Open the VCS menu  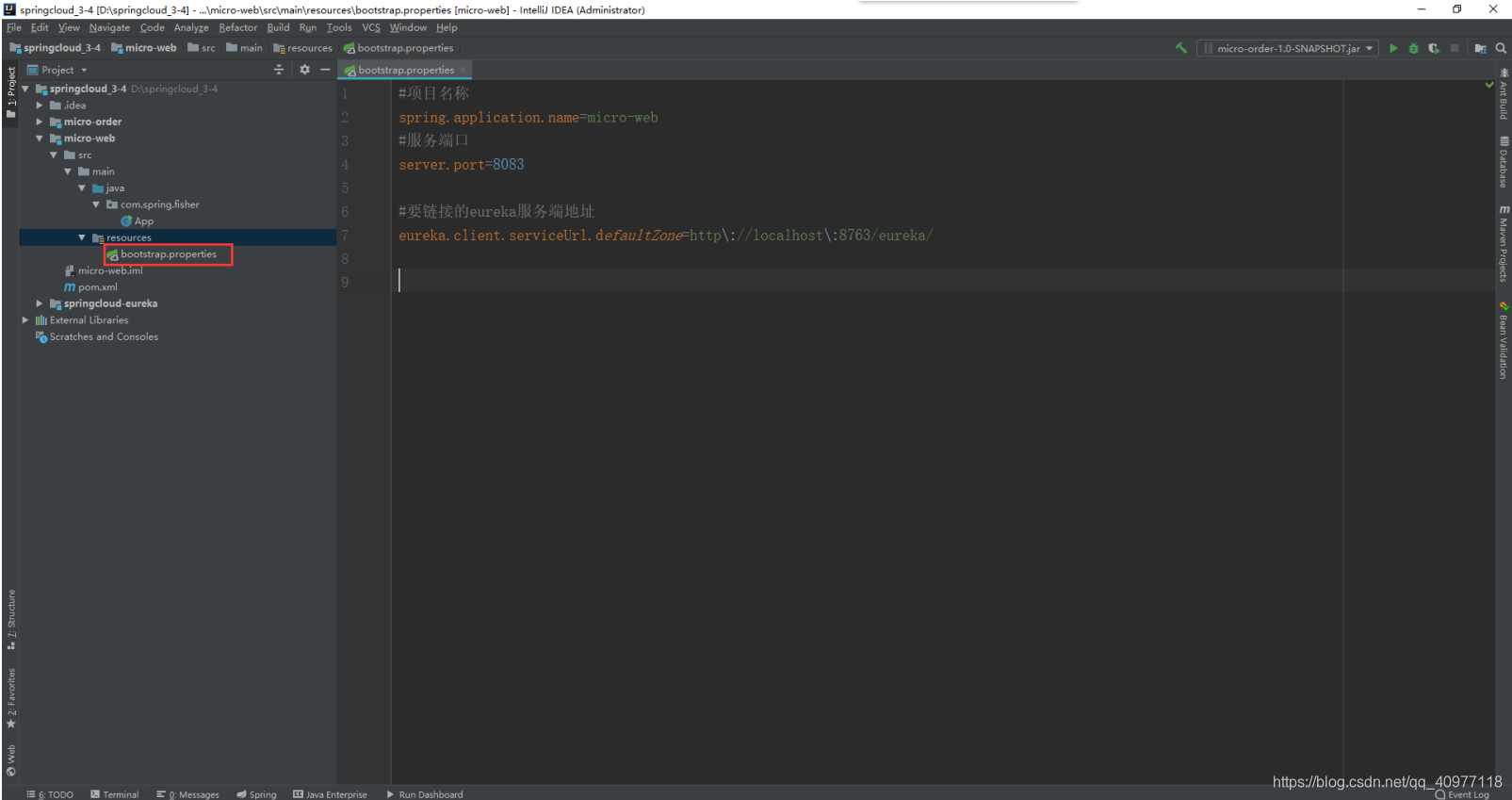click(371, 27)
